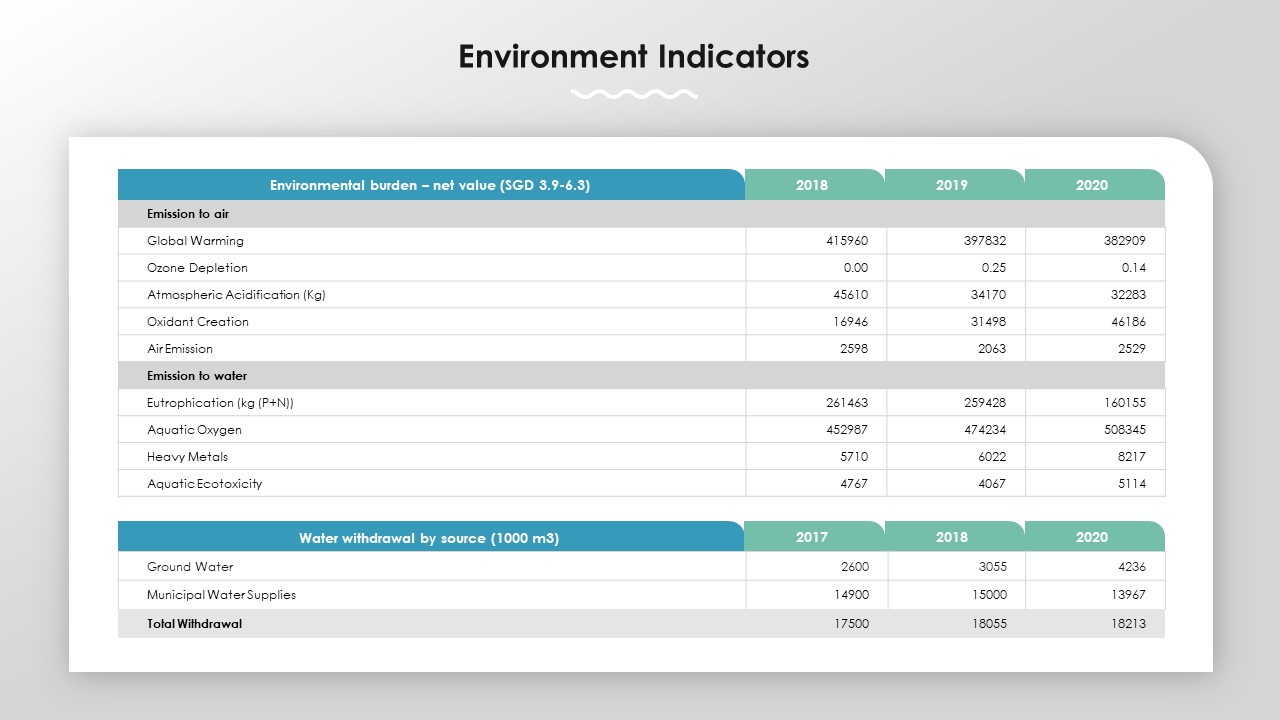Click the Environmental burden net value header
This screenshot has width=1280, height=720.
point(431,185)
